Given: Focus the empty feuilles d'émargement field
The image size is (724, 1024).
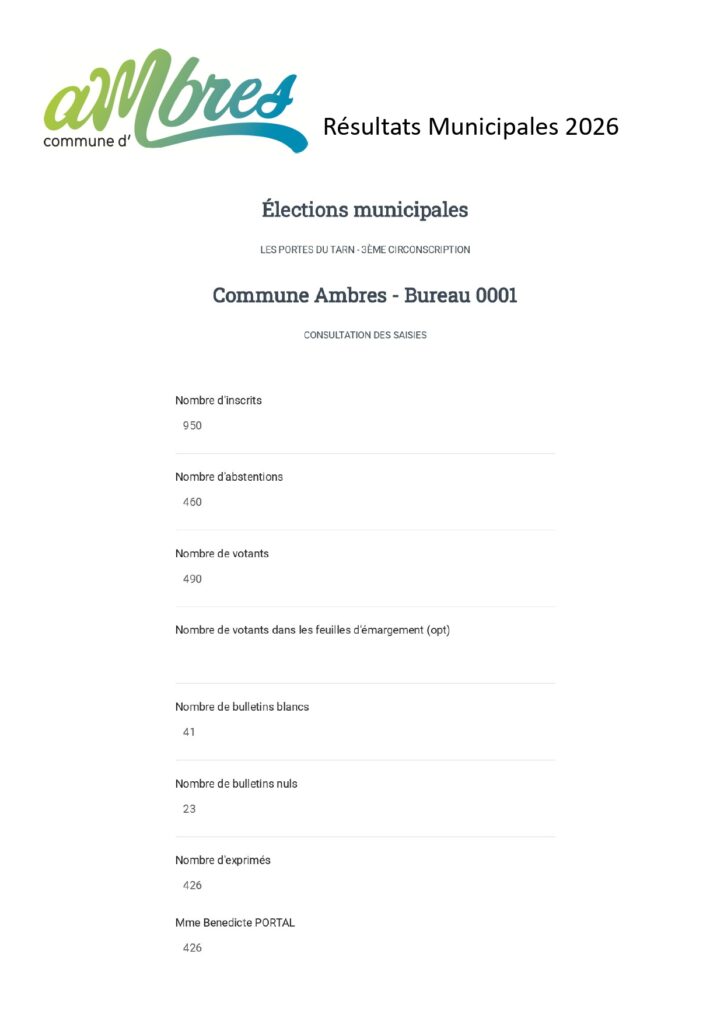Looking at the screenshot, I should tap(364, 657).
